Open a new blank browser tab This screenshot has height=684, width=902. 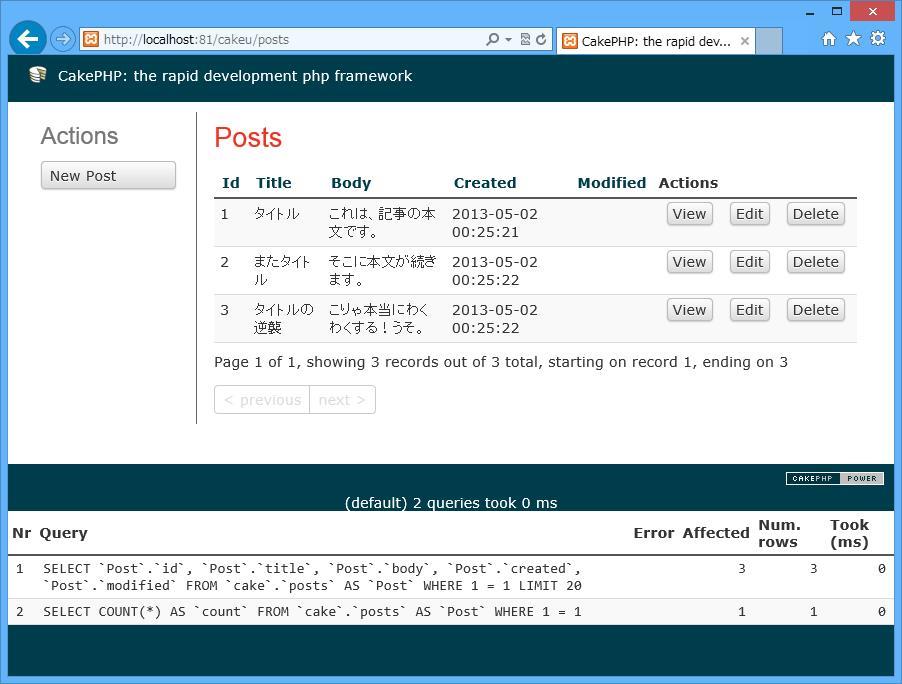click(x=768, y=41)
